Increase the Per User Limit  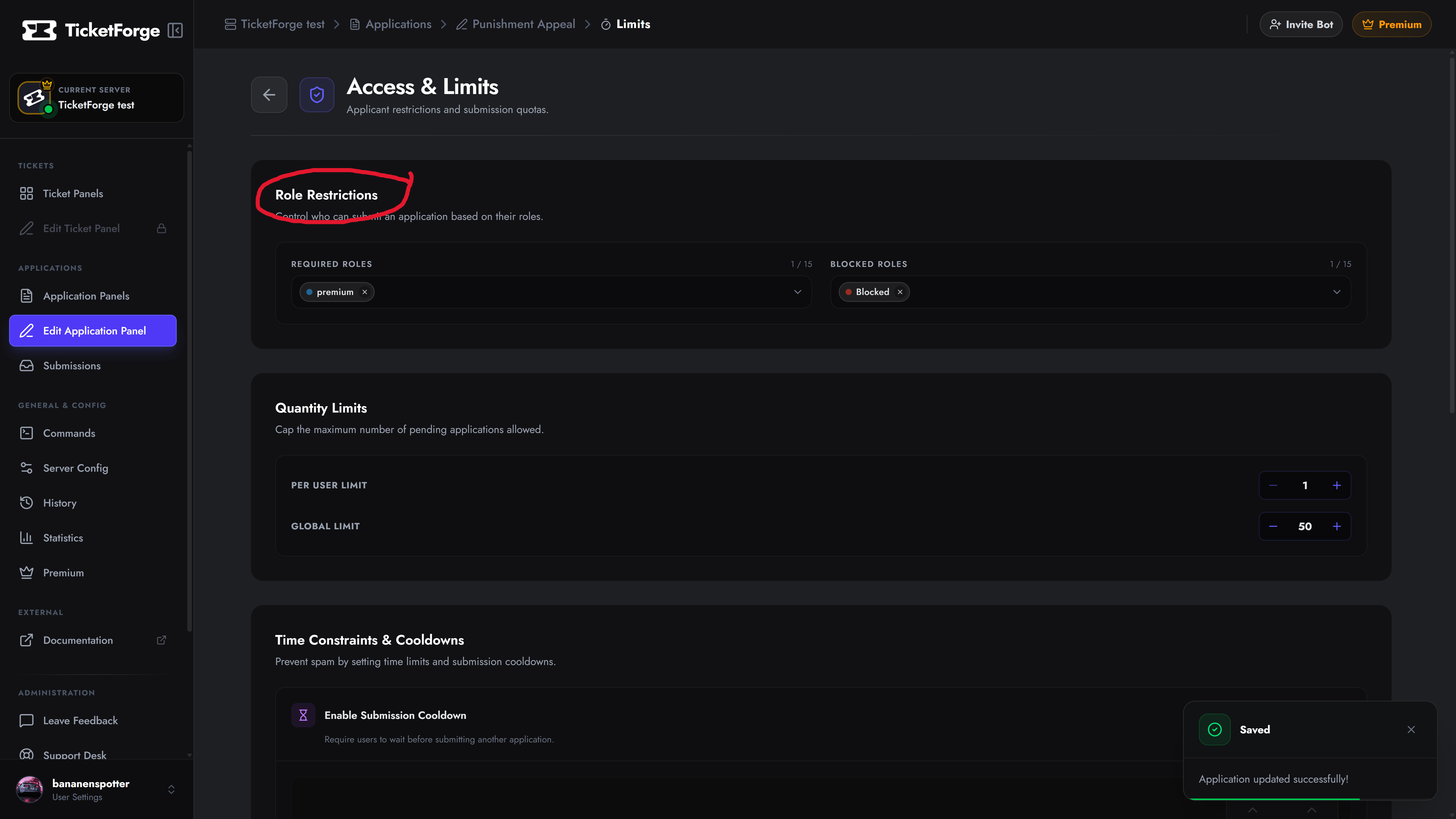click(x=1337, y=486)
